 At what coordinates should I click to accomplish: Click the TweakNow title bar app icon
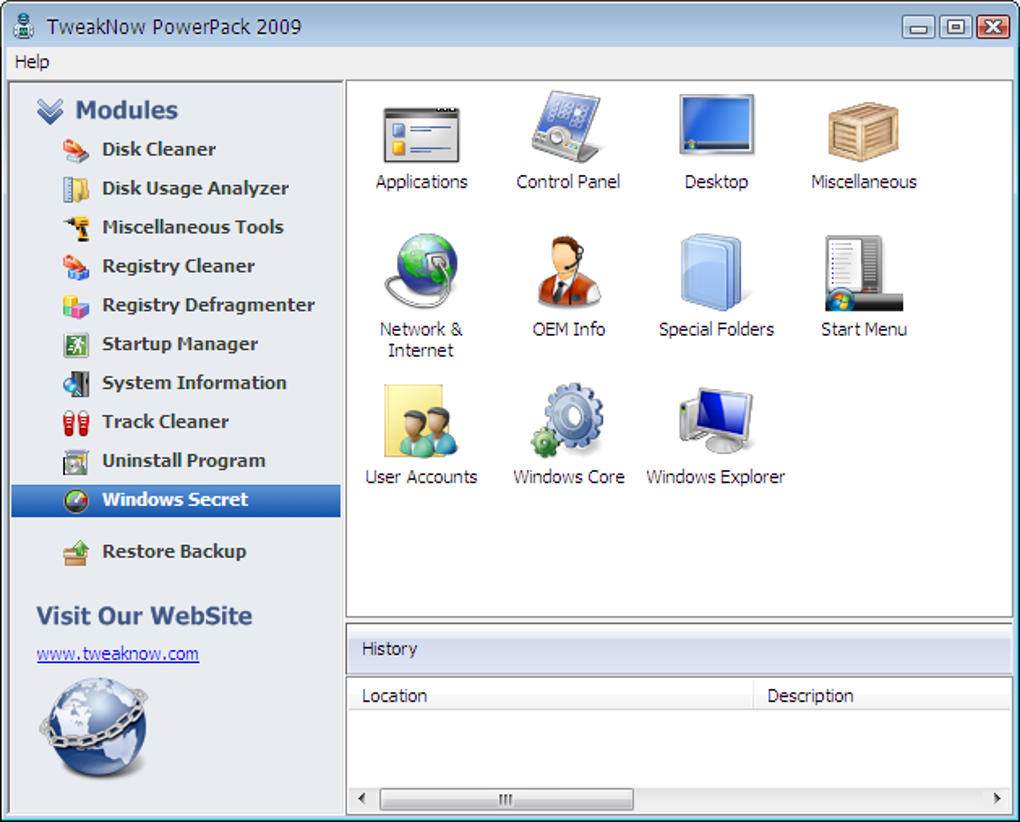[23, 26]
